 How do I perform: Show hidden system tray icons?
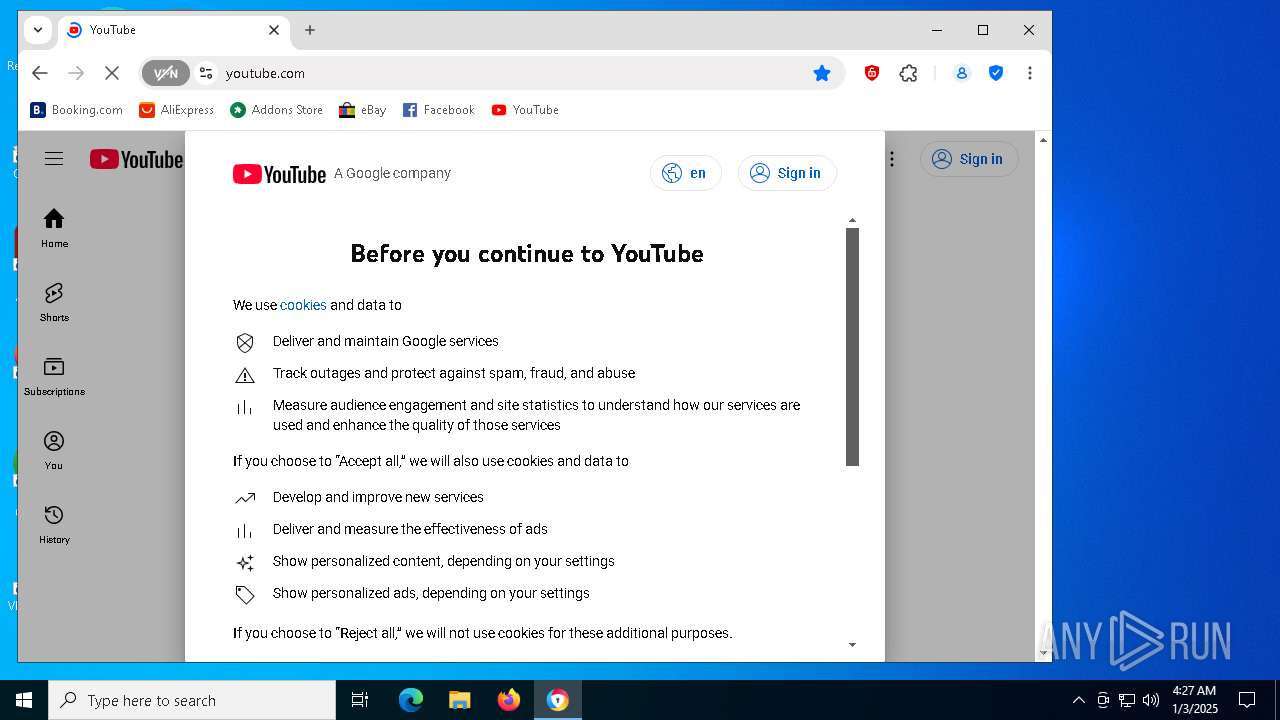coord(1078,700)
